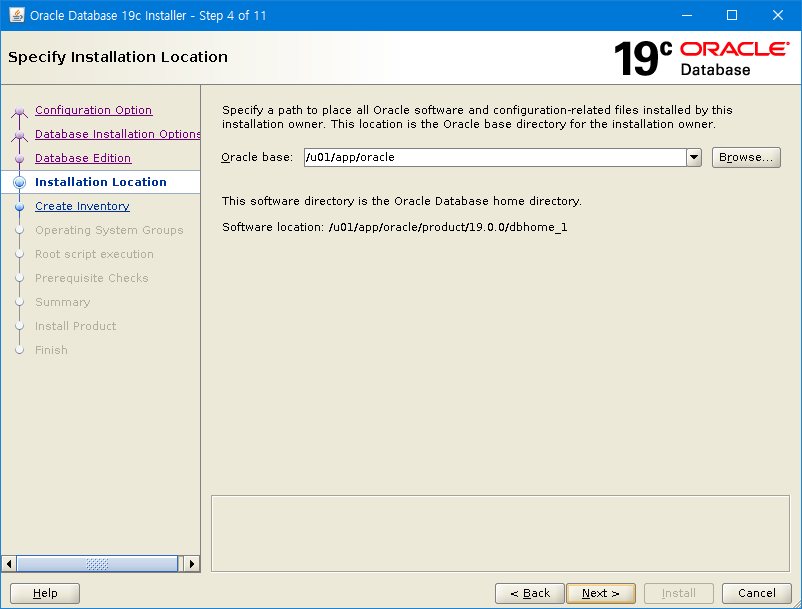The height and width of the screenshot is (609, 802).
Task: Click the steps panel horizontal scrollbar thumb
Action: coord(96,564)
